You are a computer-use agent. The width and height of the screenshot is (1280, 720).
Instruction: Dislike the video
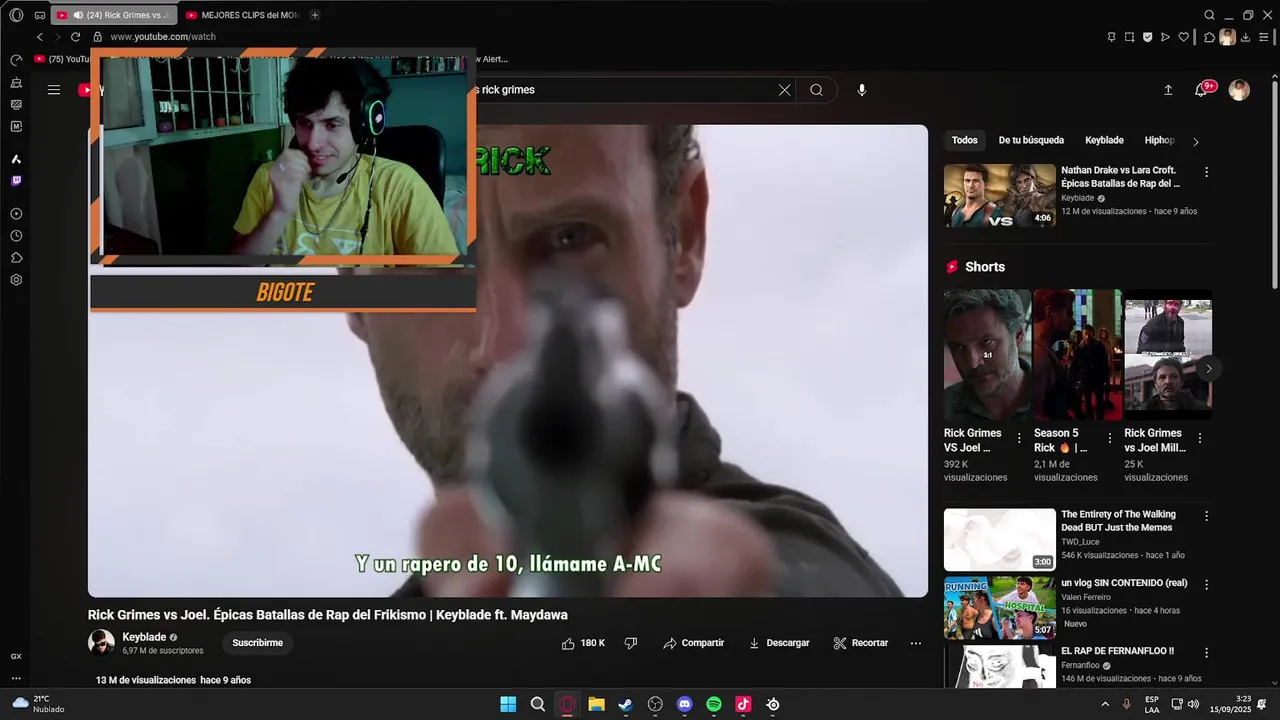[631, 643]
